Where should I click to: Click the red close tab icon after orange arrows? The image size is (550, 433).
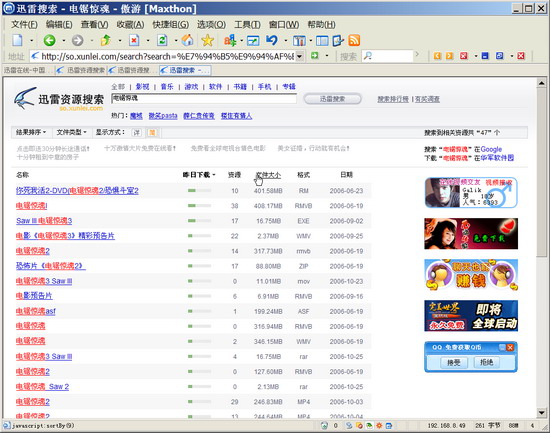pos(464,56)
